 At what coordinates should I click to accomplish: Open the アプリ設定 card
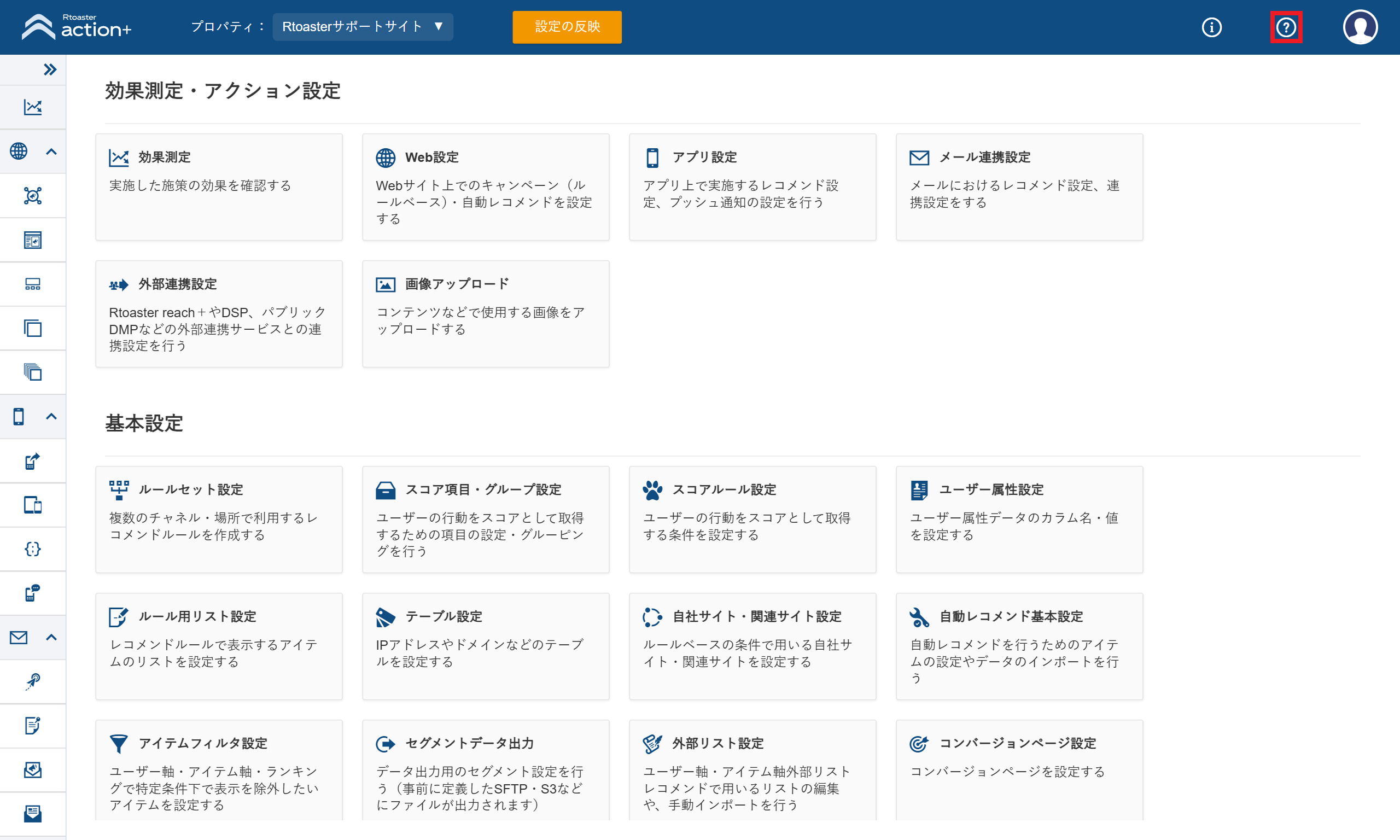pos(752,187)
